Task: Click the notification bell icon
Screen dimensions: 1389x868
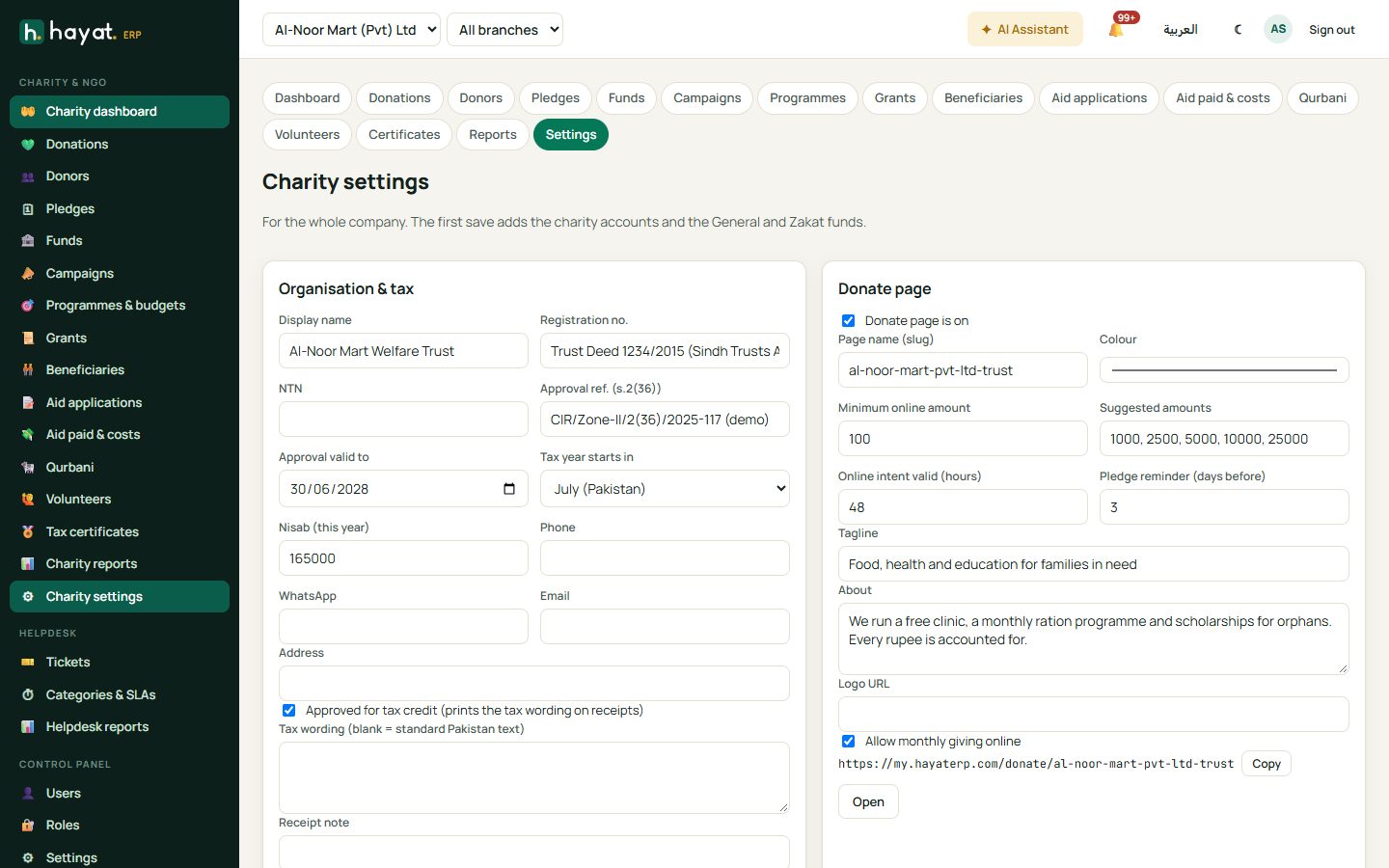Action: coord(1116,30)
